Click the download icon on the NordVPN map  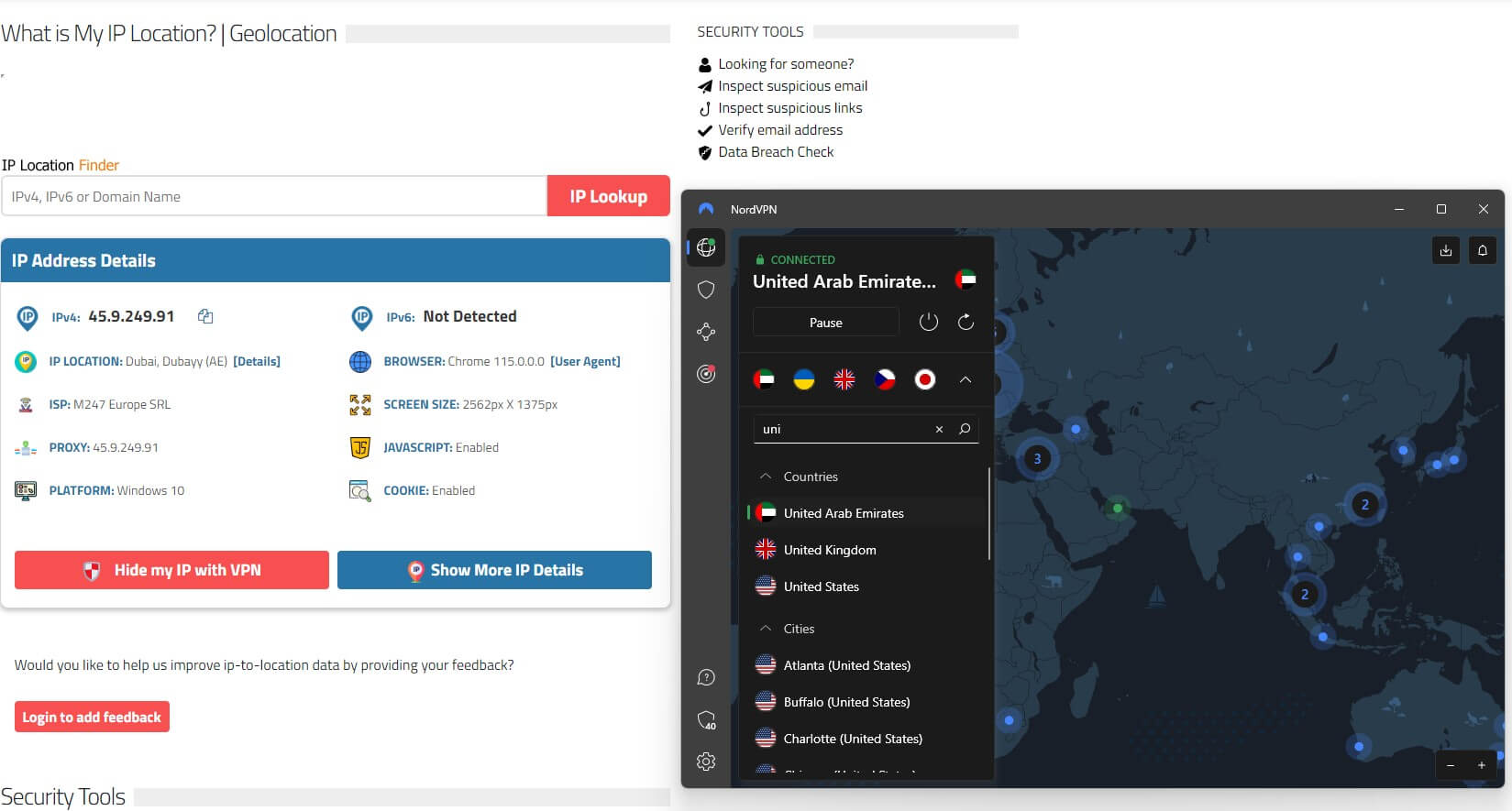[x=1446, y=250]
